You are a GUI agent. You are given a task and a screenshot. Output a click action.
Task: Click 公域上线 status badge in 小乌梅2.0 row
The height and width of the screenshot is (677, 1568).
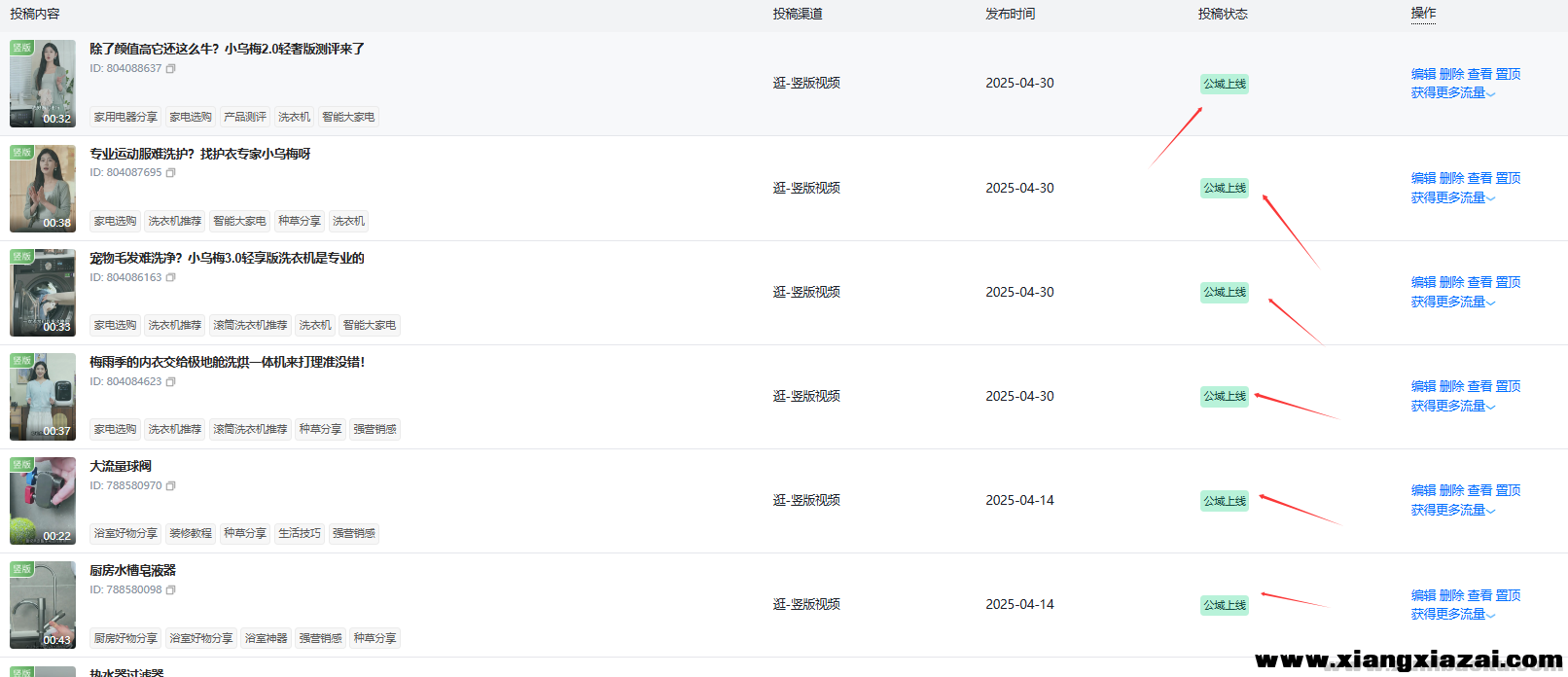click(x=1224, y=84)
